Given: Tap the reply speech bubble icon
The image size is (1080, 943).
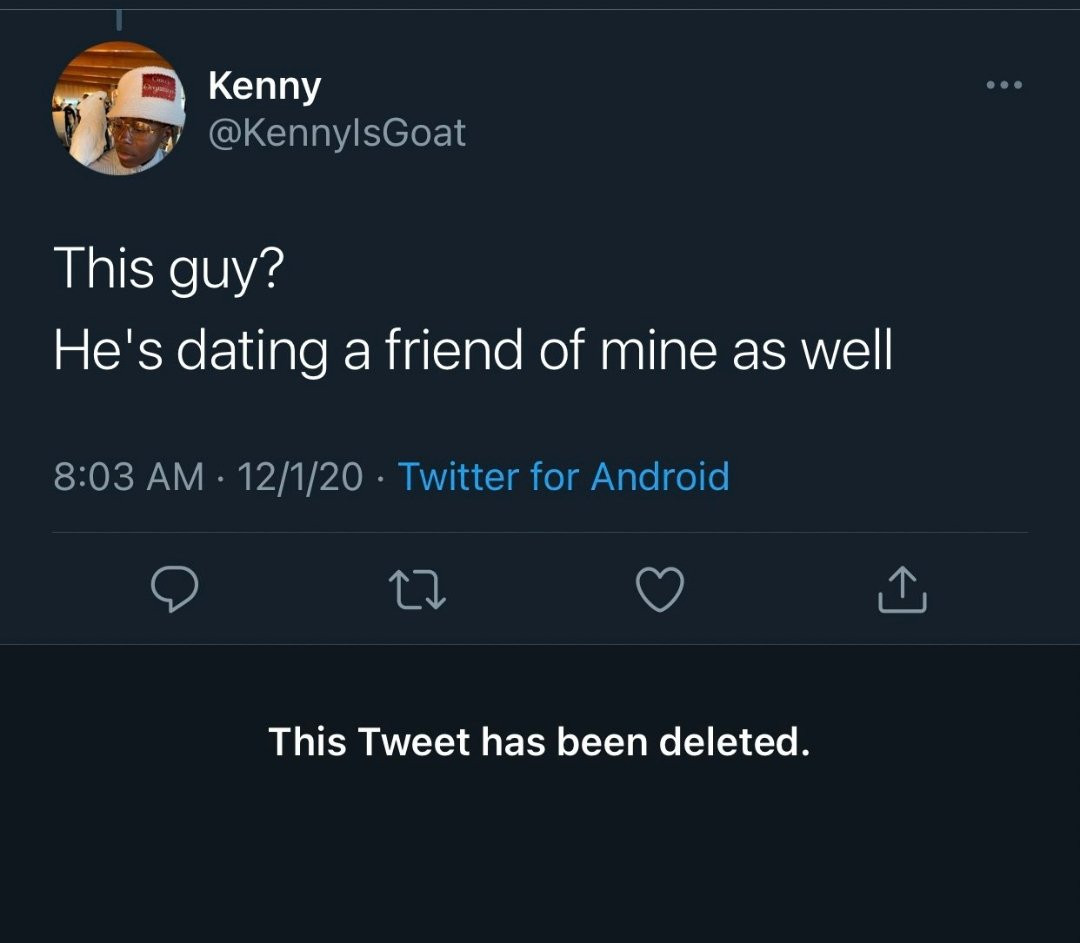Looking at the screenshot, I should coord(174,589).
